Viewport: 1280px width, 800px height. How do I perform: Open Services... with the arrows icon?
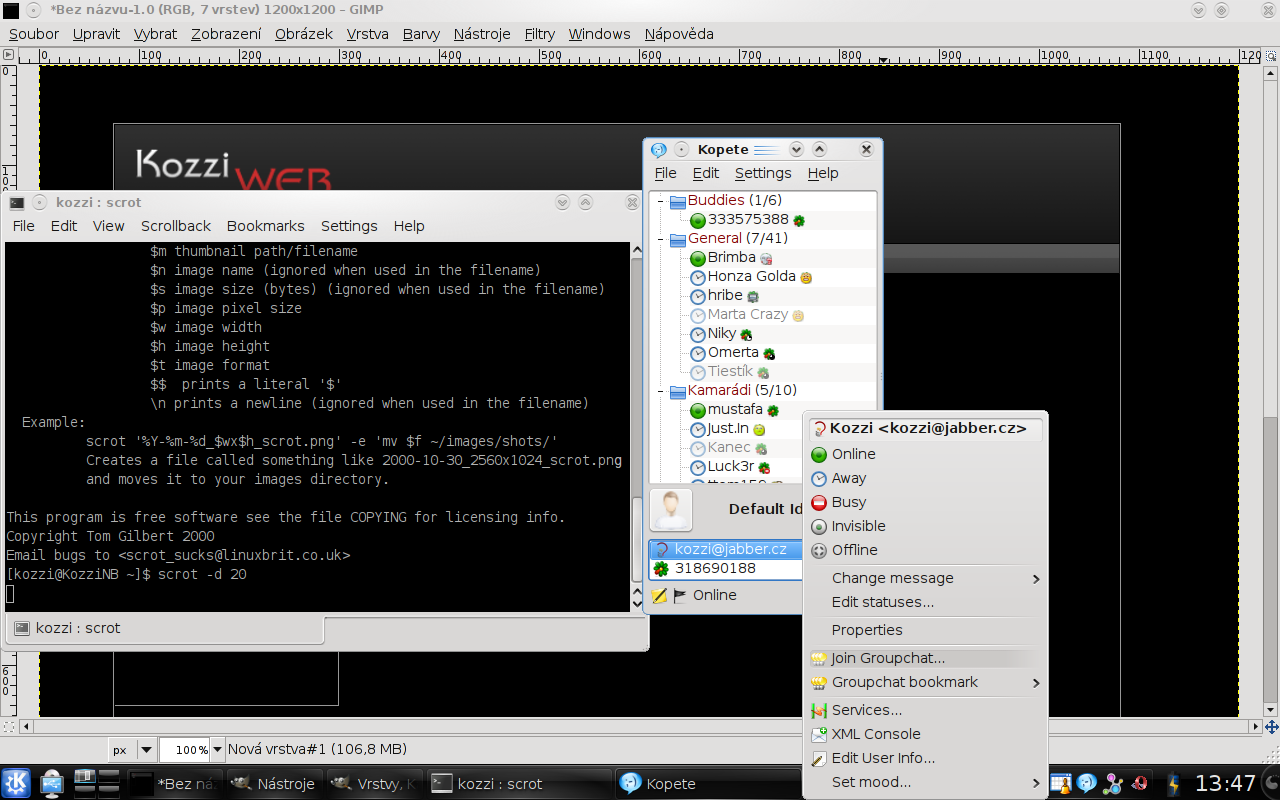click(x=925, y=710)
